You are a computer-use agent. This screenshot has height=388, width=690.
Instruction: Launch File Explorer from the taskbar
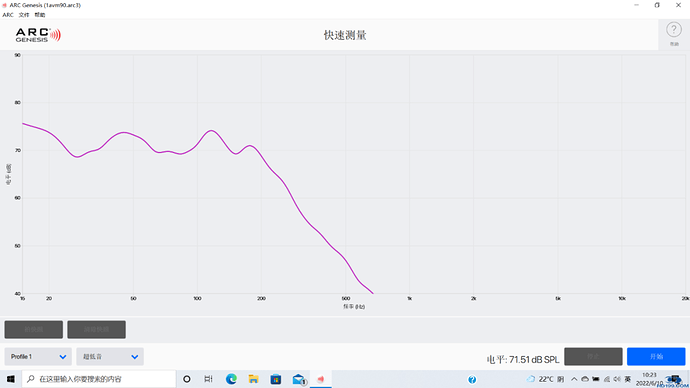click(x=253, y=379)
